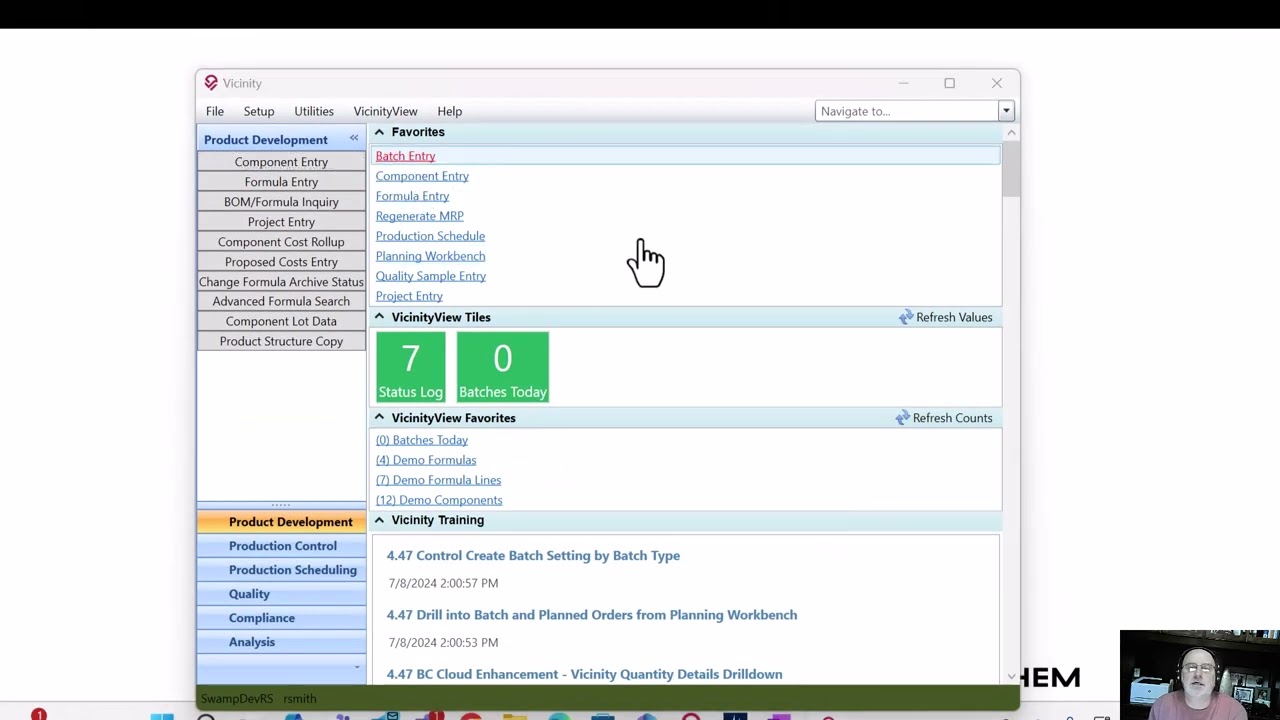1280x720 pixels.
Task: Open BOM/Formula Inquiry from the sidebar
Action: tap(281, 202)
